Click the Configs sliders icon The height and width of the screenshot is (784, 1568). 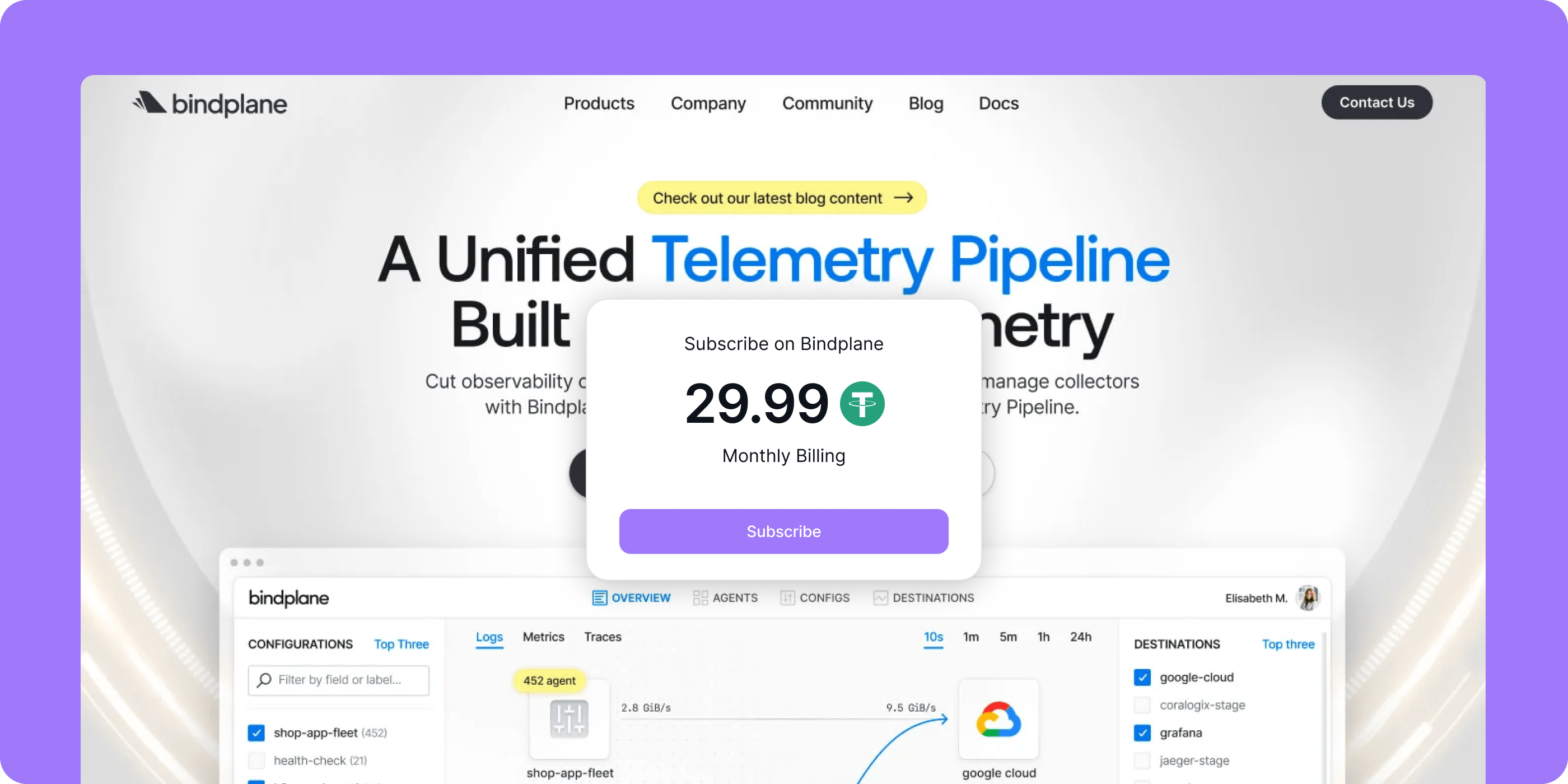(788, 598)
